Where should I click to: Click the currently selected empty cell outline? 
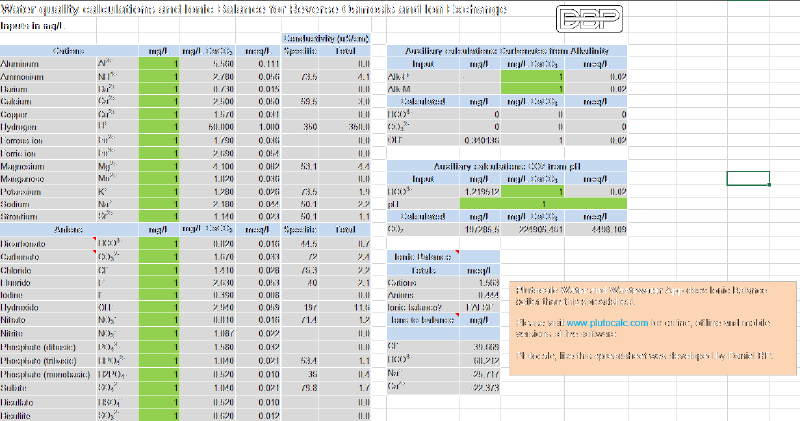pyautogui.click(x=748, y=178)
